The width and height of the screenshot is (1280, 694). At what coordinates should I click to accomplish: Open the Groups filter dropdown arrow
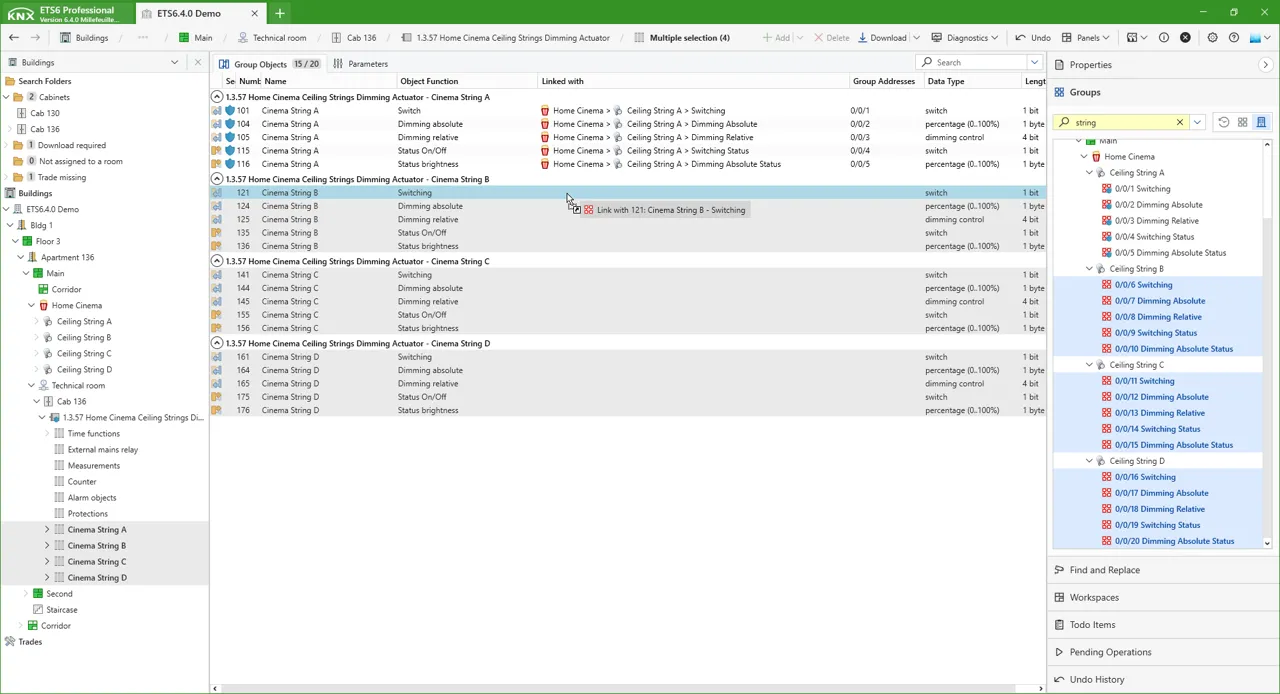coord(1197,122)
